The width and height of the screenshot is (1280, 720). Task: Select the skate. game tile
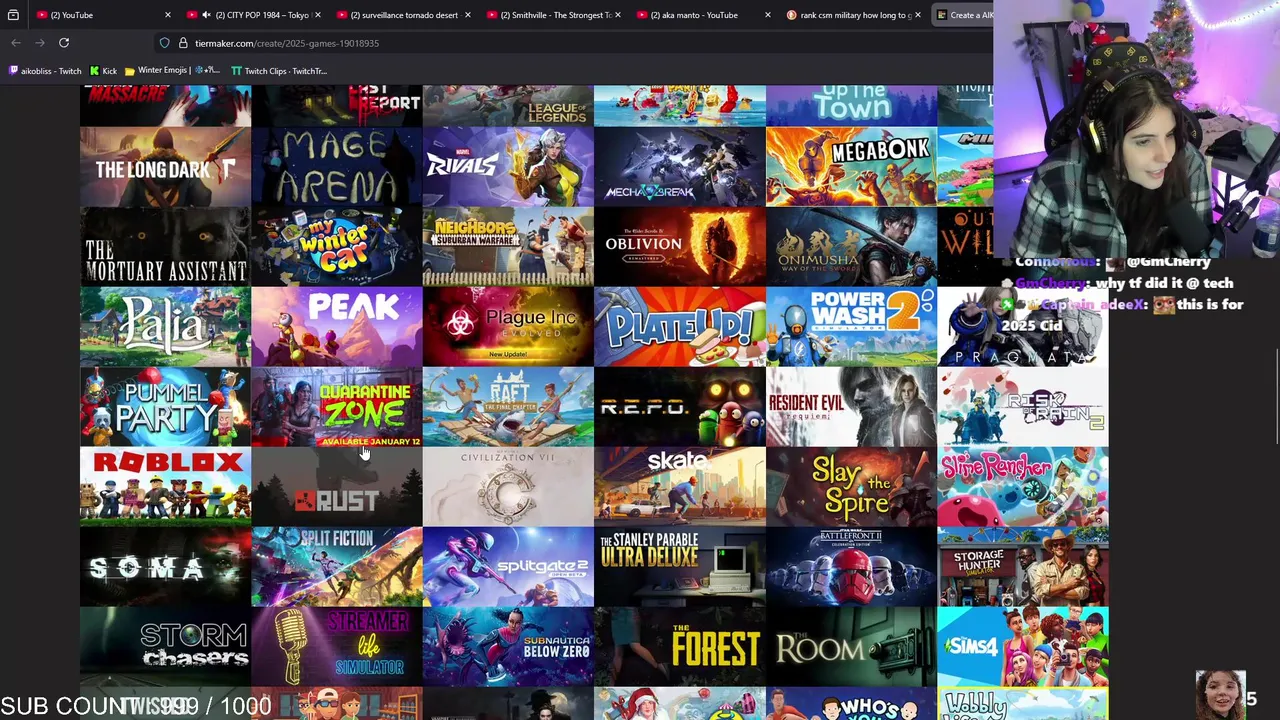(x=680, y=487)
